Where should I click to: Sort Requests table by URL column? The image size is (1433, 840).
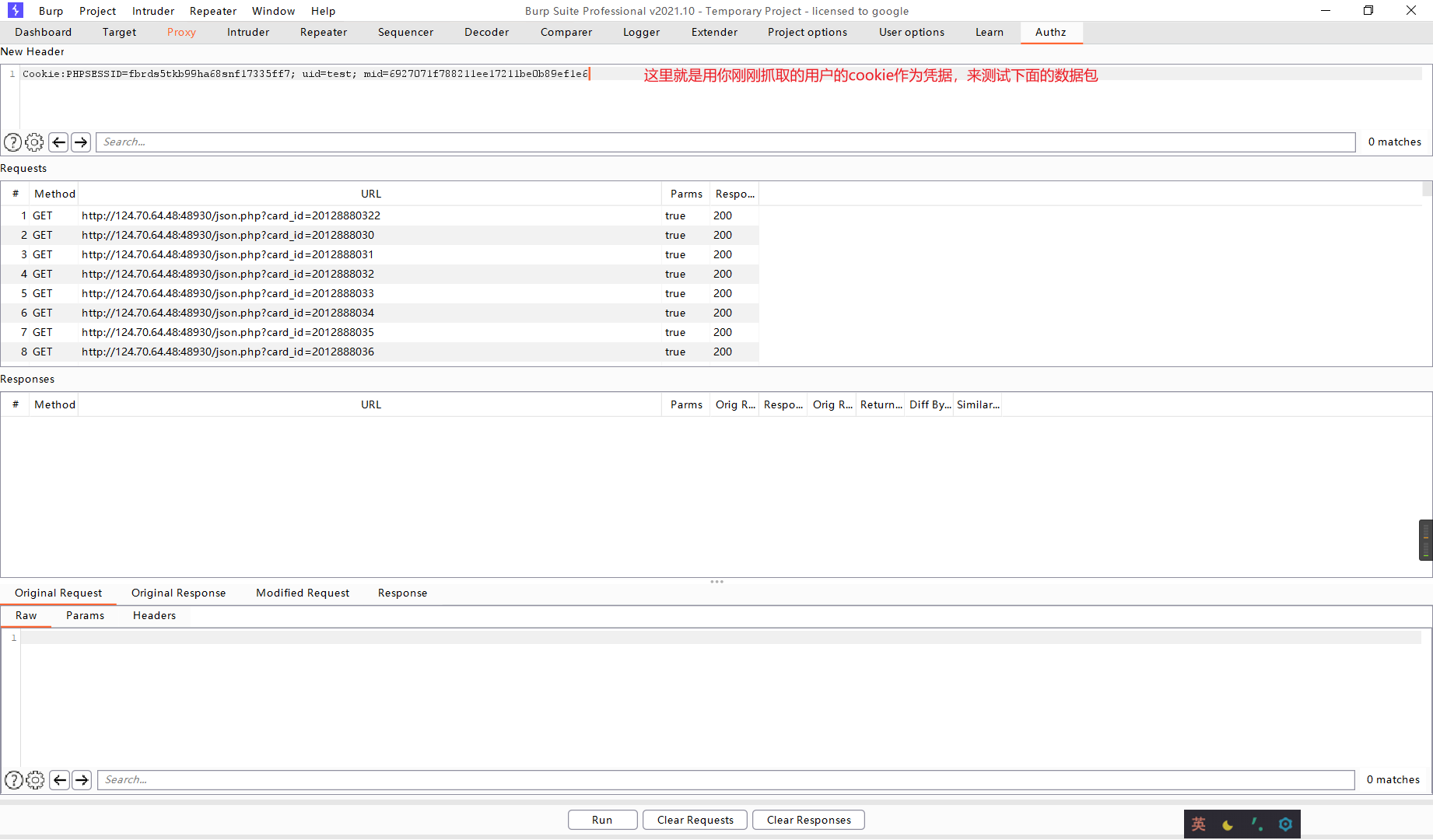point(370,194)
